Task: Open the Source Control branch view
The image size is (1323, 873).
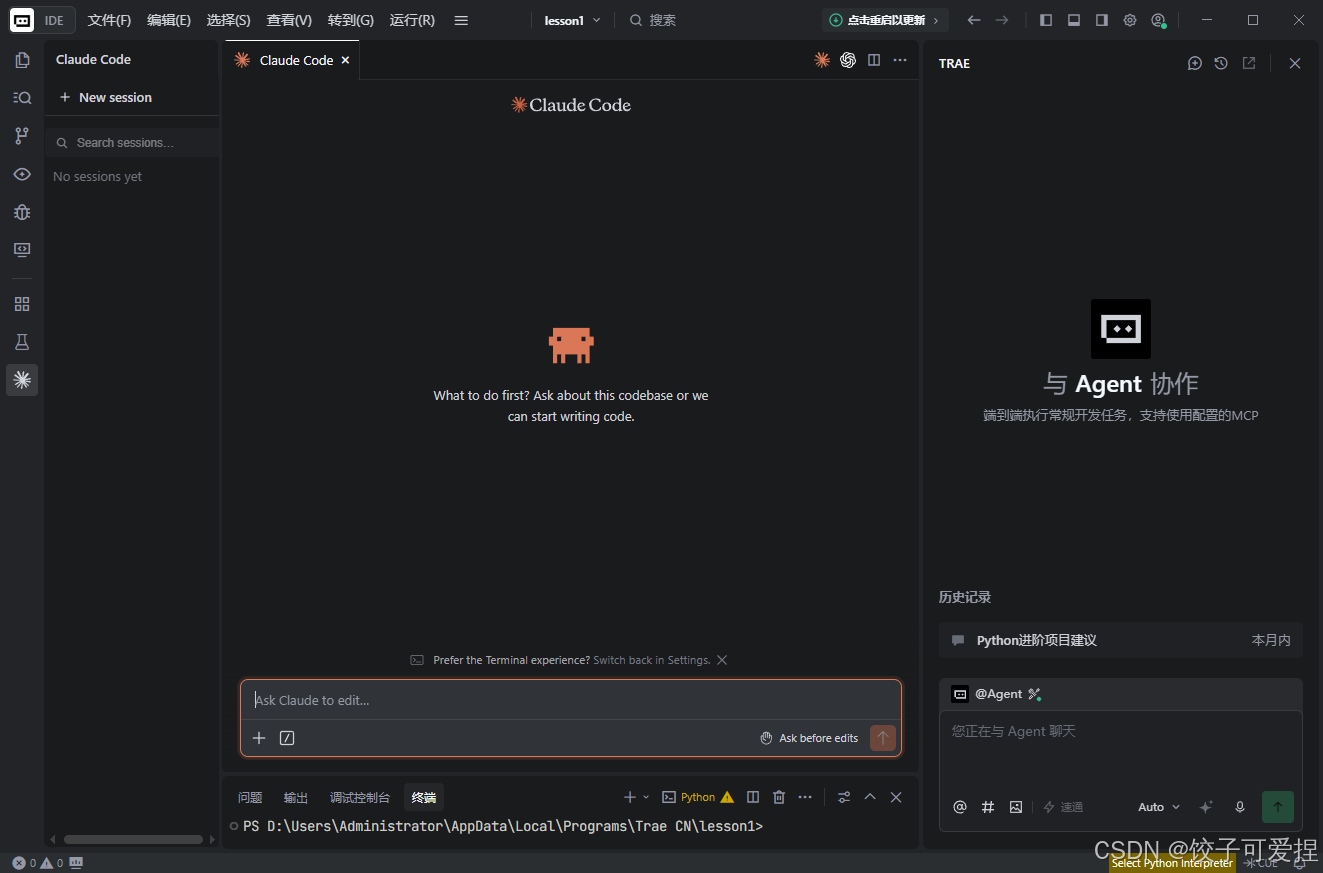Action: click(x=22, y=136)
